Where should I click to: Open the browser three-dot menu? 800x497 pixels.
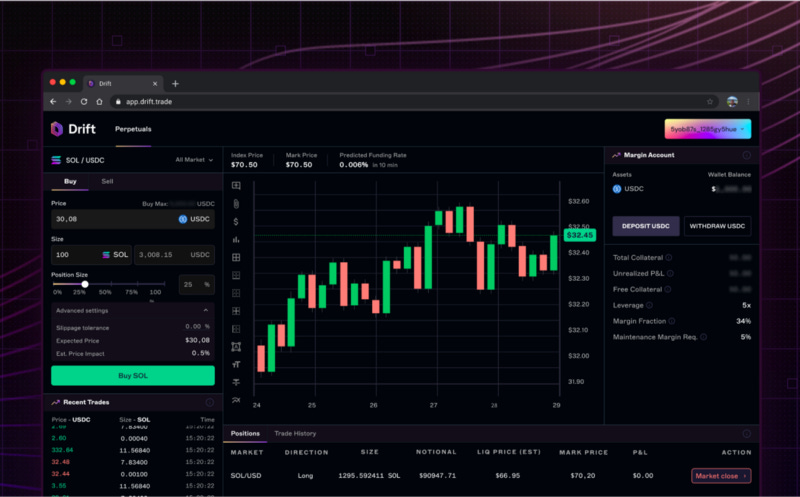748,102
